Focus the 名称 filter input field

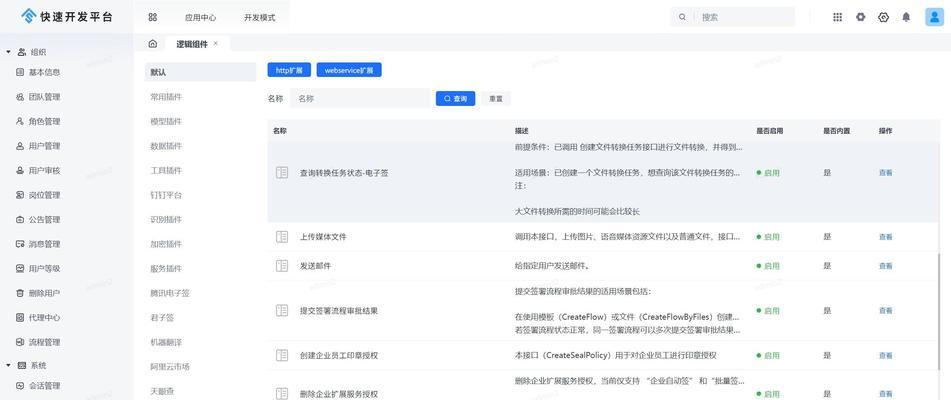click(360, 98)
